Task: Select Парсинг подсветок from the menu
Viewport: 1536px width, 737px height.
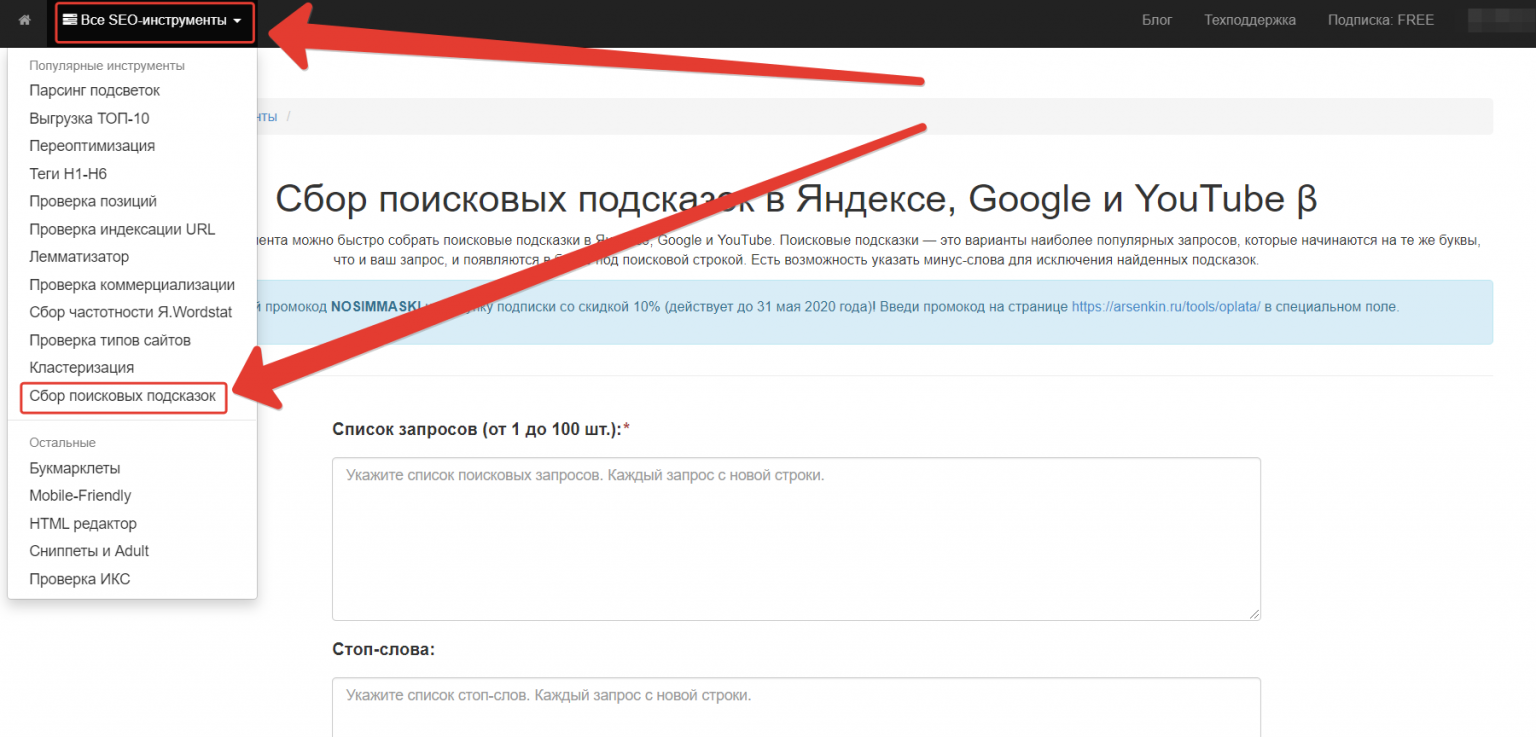Action: click(x=94, y=90)
